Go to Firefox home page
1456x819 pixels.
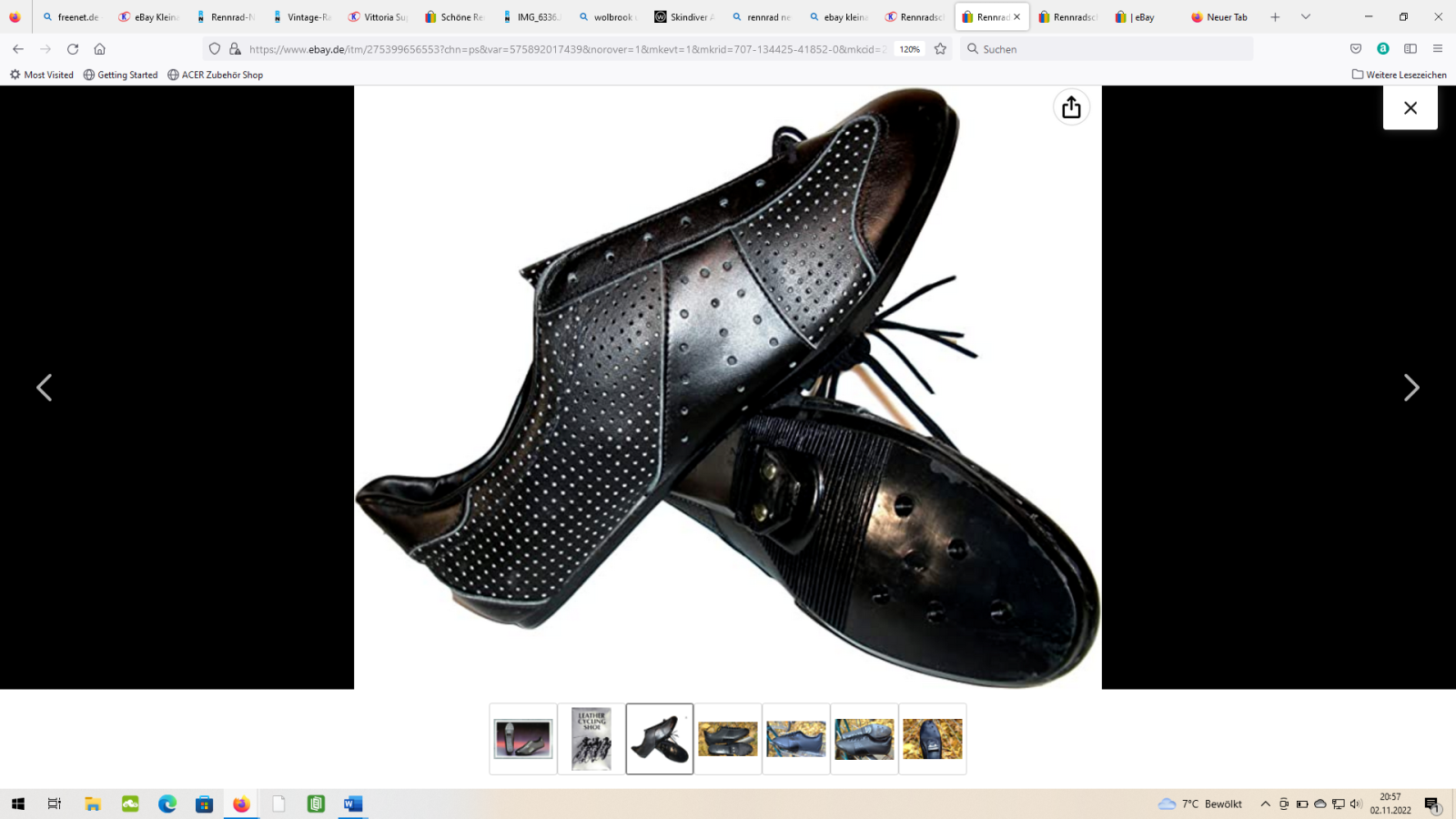click(100, 49)
